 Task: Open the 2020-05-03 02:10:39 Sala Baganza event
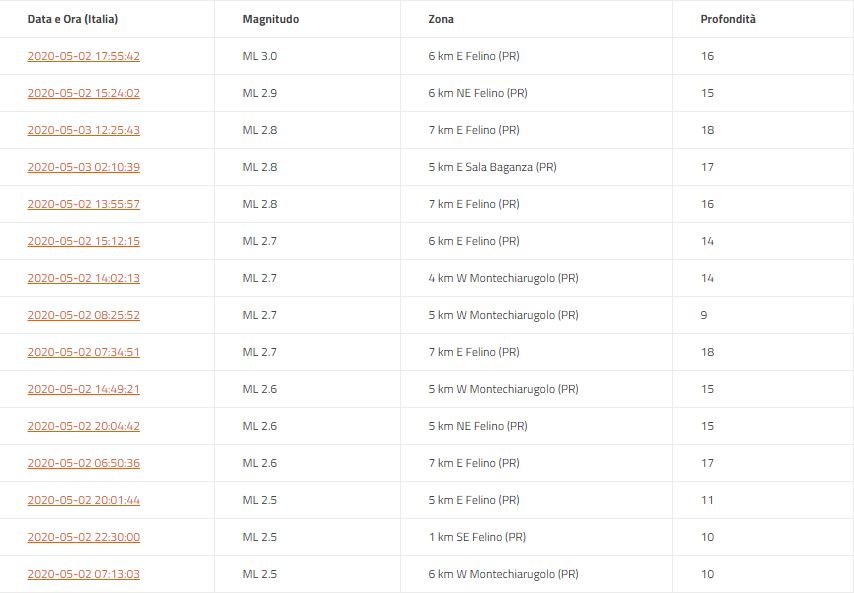[83, 167]
